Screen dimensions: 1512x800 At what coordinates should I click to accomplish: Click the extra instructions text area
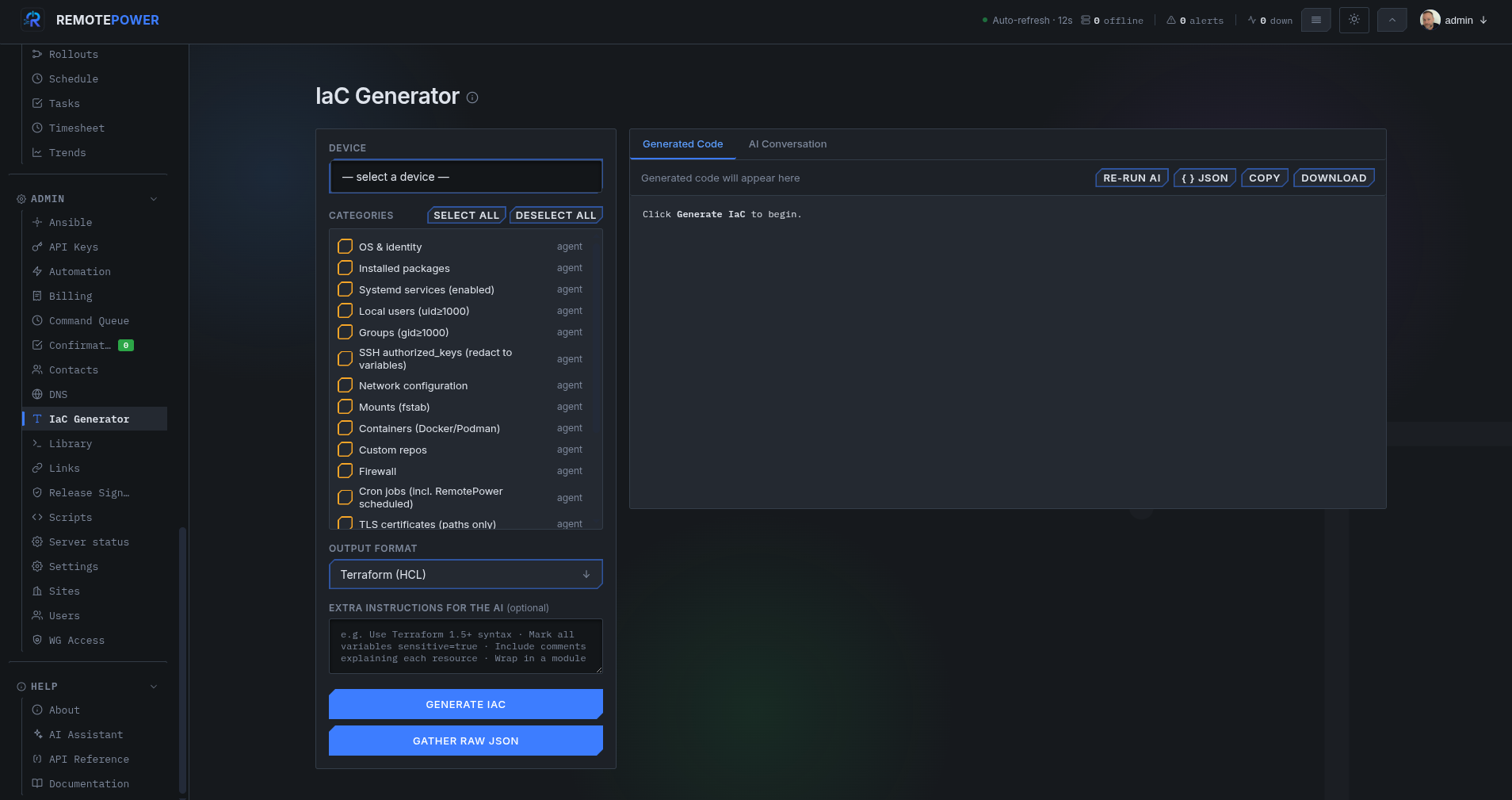(x=466, y=646)
